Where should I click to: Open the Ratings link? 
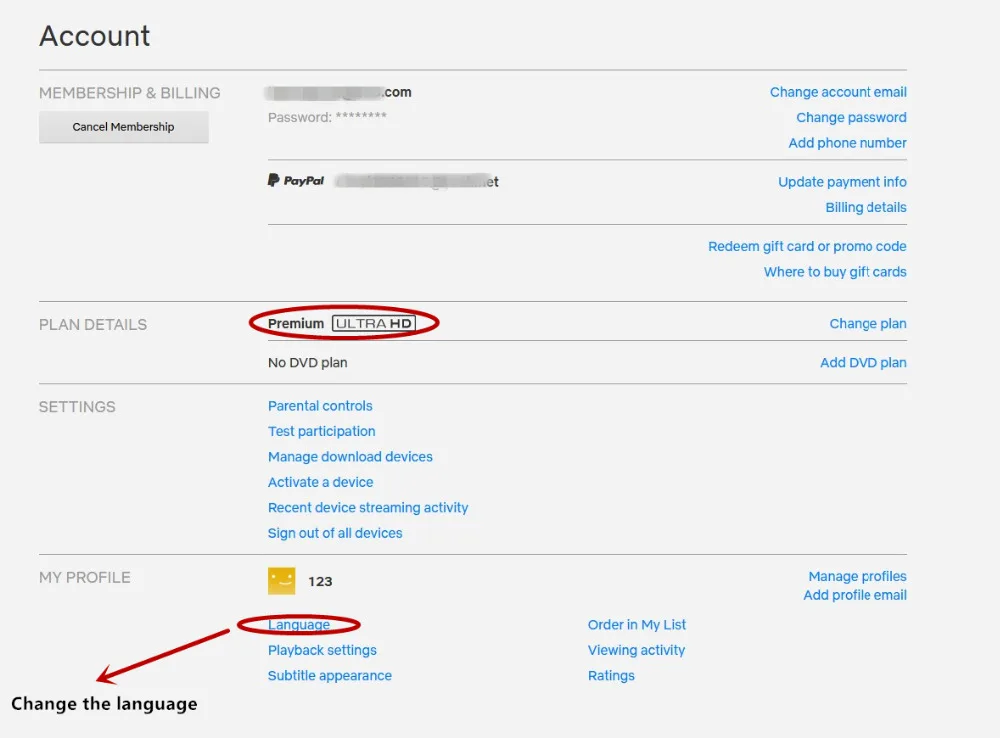612,676
